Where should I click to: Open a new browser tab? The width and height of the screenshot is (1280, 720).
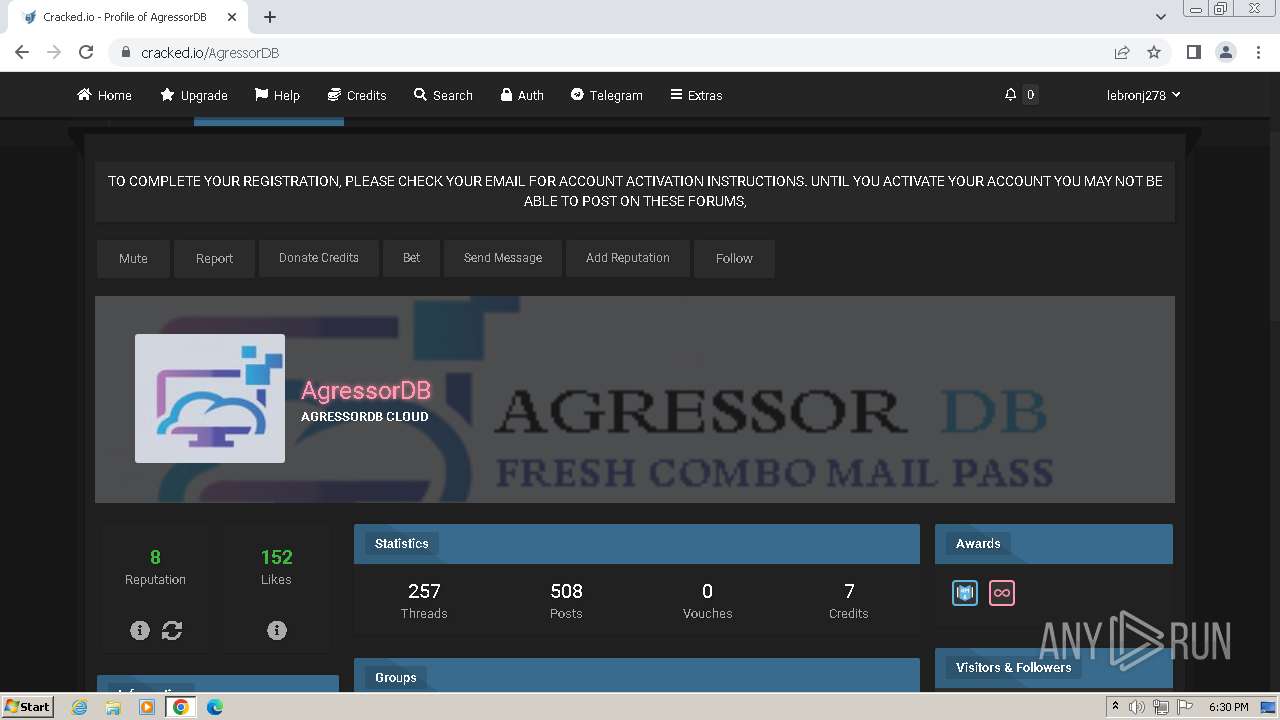pyautogui.click(x=270, y=17)
